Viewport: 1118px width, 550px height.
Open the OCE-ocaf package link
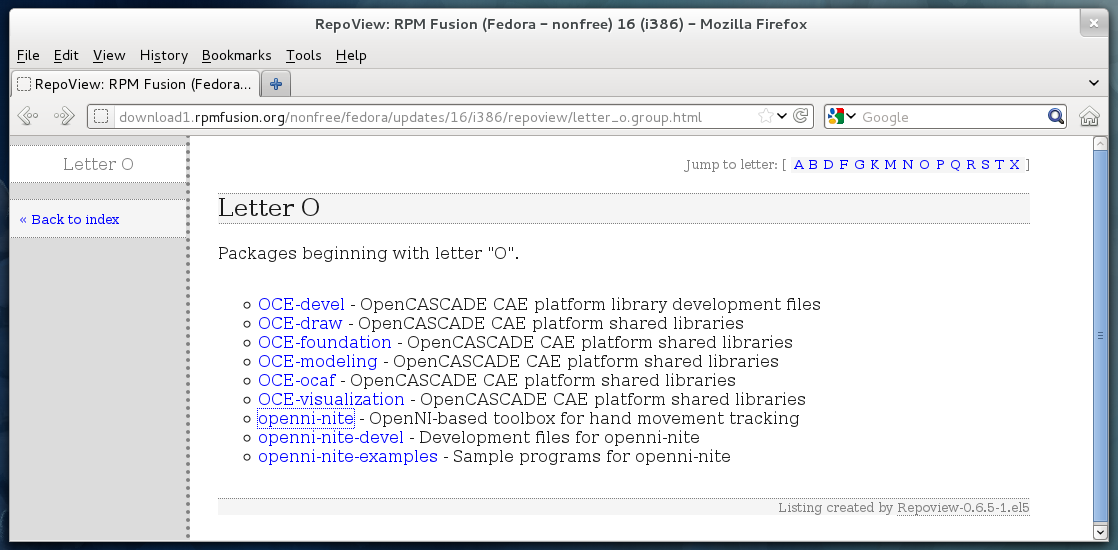pos(297,380)
